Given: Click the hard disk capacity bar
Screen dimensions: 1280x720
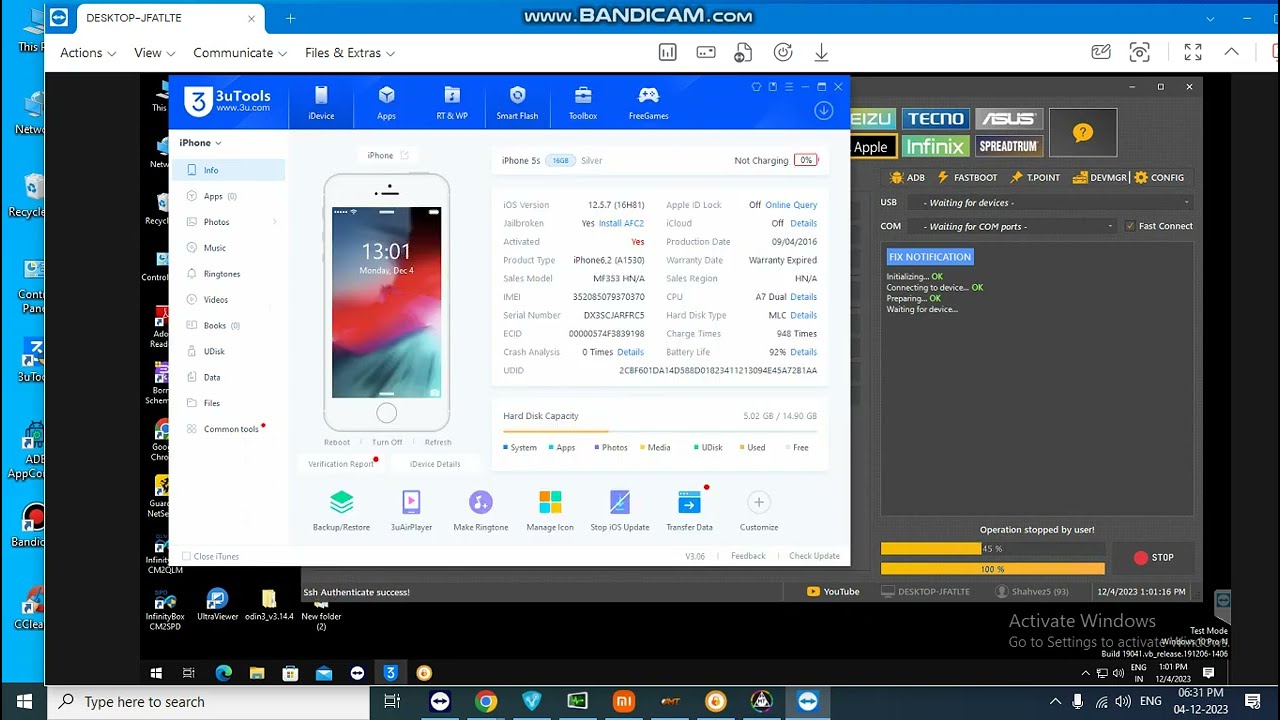Looking at the screenshot, I should point(660,431).
